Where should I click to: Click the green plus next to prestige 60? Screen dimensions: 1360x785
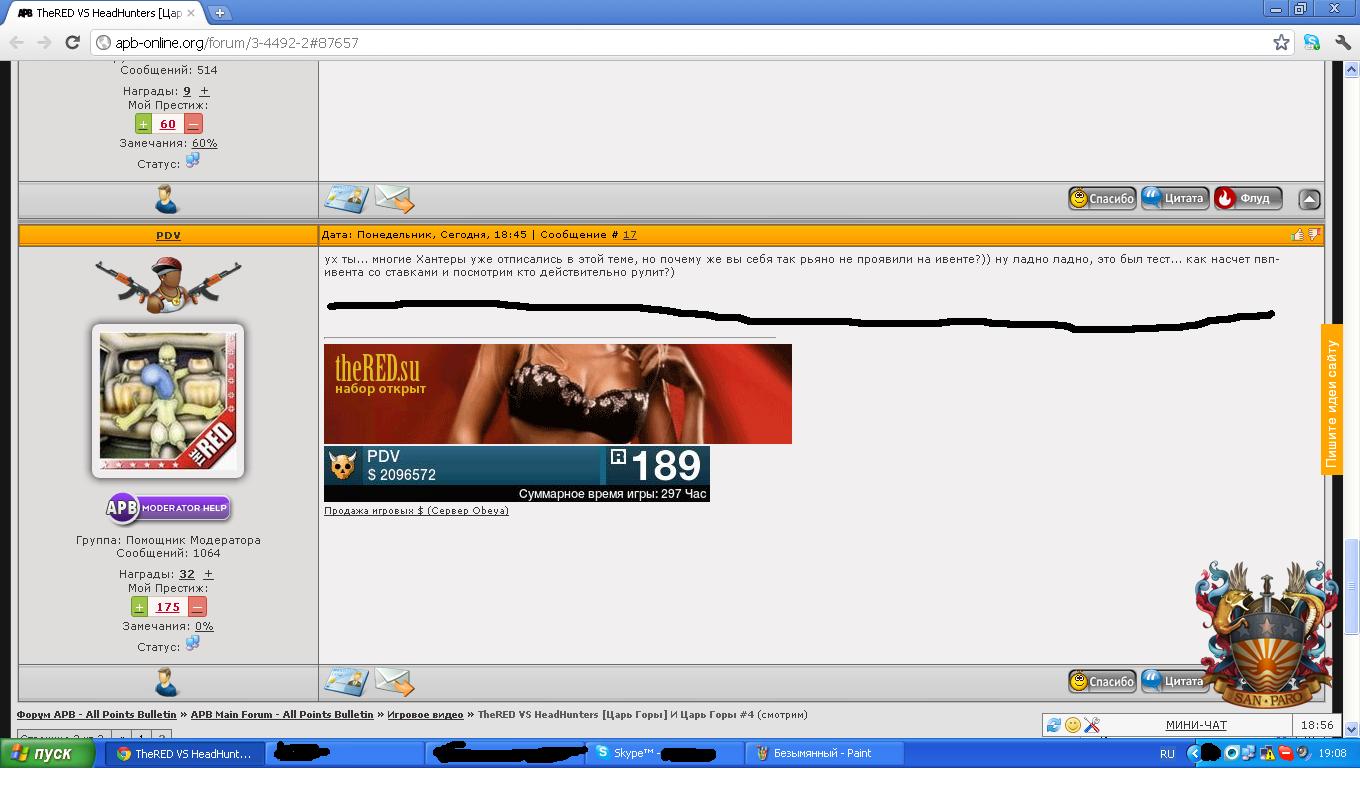pos(143,124)
